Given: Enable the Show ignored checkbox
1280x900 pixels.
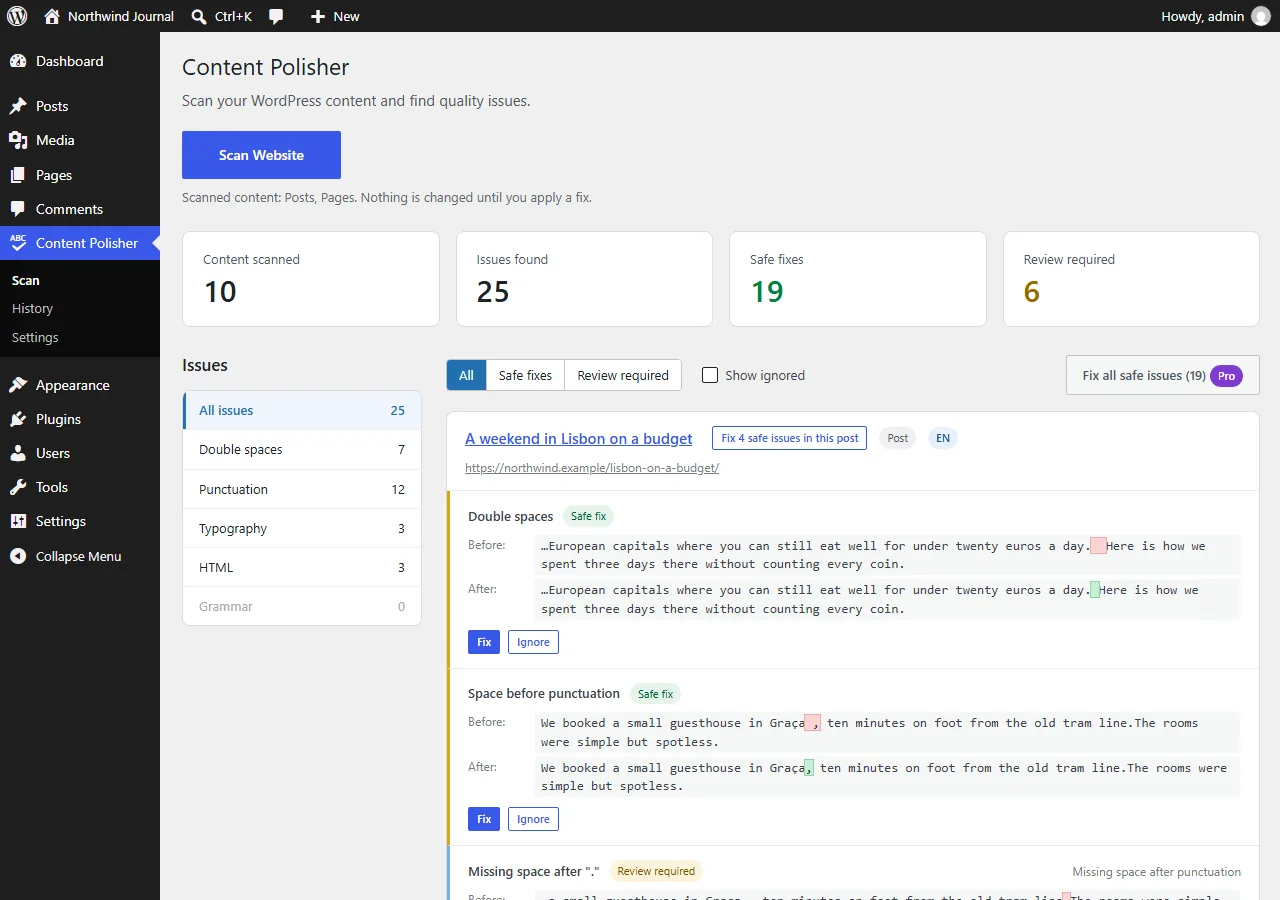Looking at the screenshot, I should click(710, 375).
